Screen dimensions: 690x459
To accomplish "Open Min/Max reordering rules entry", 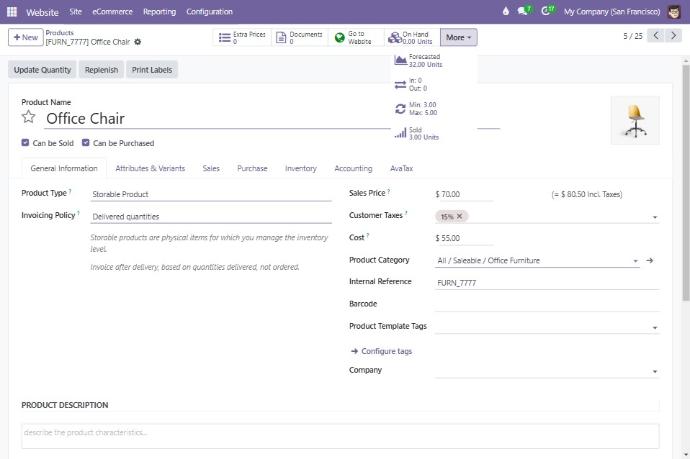I will click(x=433, y=109).
